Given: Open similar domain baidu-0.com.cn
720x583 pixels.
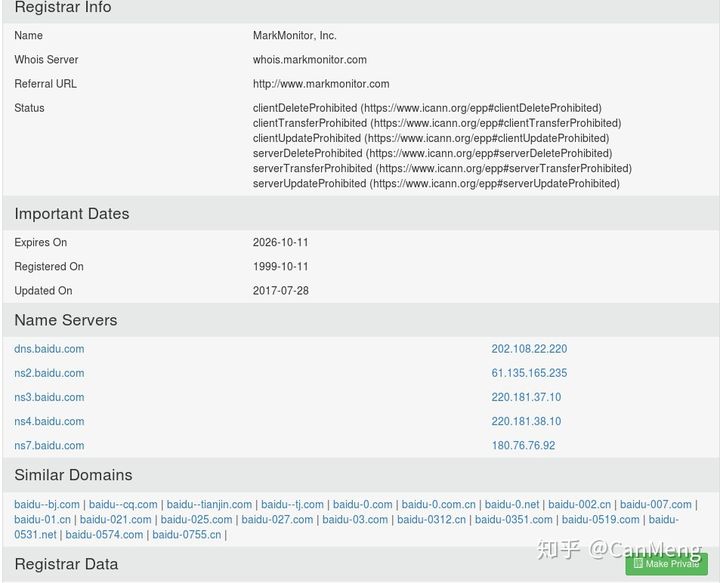Looking at the screenshot, I should tap(439, 505).
